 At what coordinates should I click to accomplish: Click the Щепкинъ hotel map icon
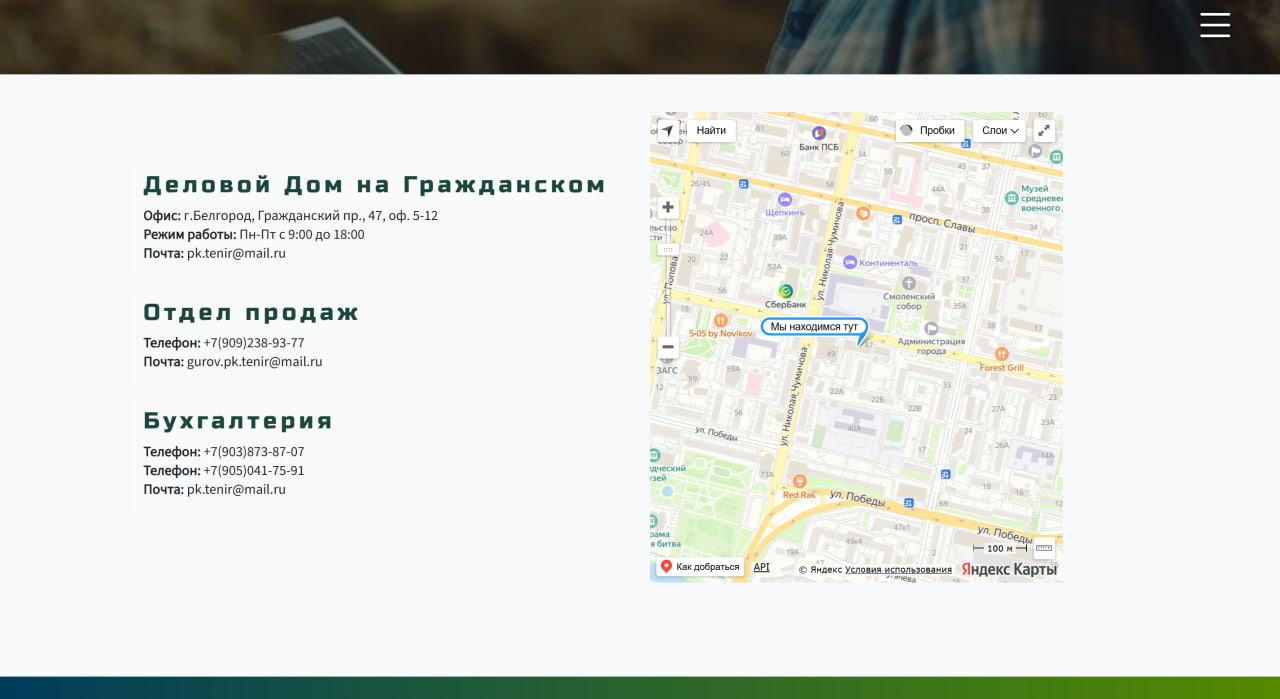pyautogui.click(x=785, y=199)
